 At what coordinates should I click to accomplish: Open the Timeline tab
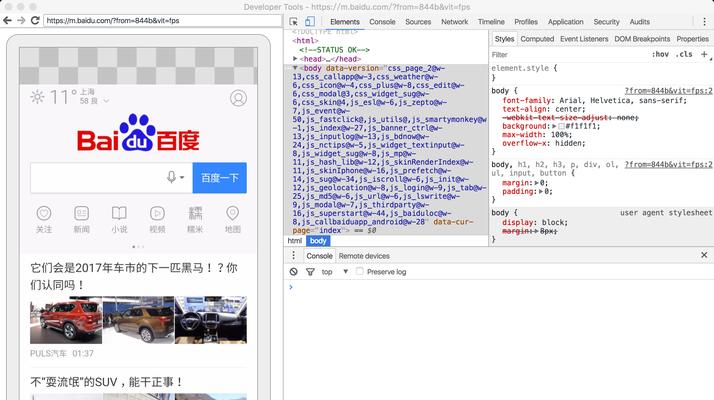tap(491, 22)
